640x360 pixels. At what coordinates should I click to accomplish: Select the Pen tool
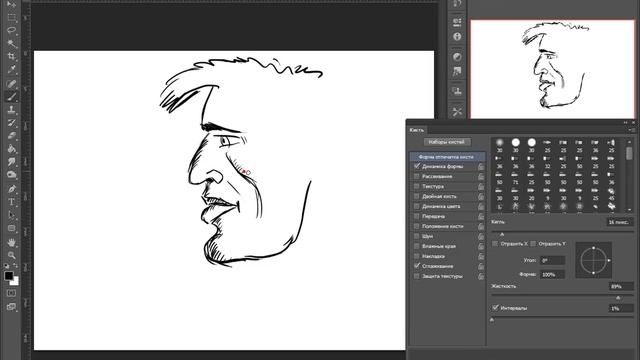click(x=11, y=189)
